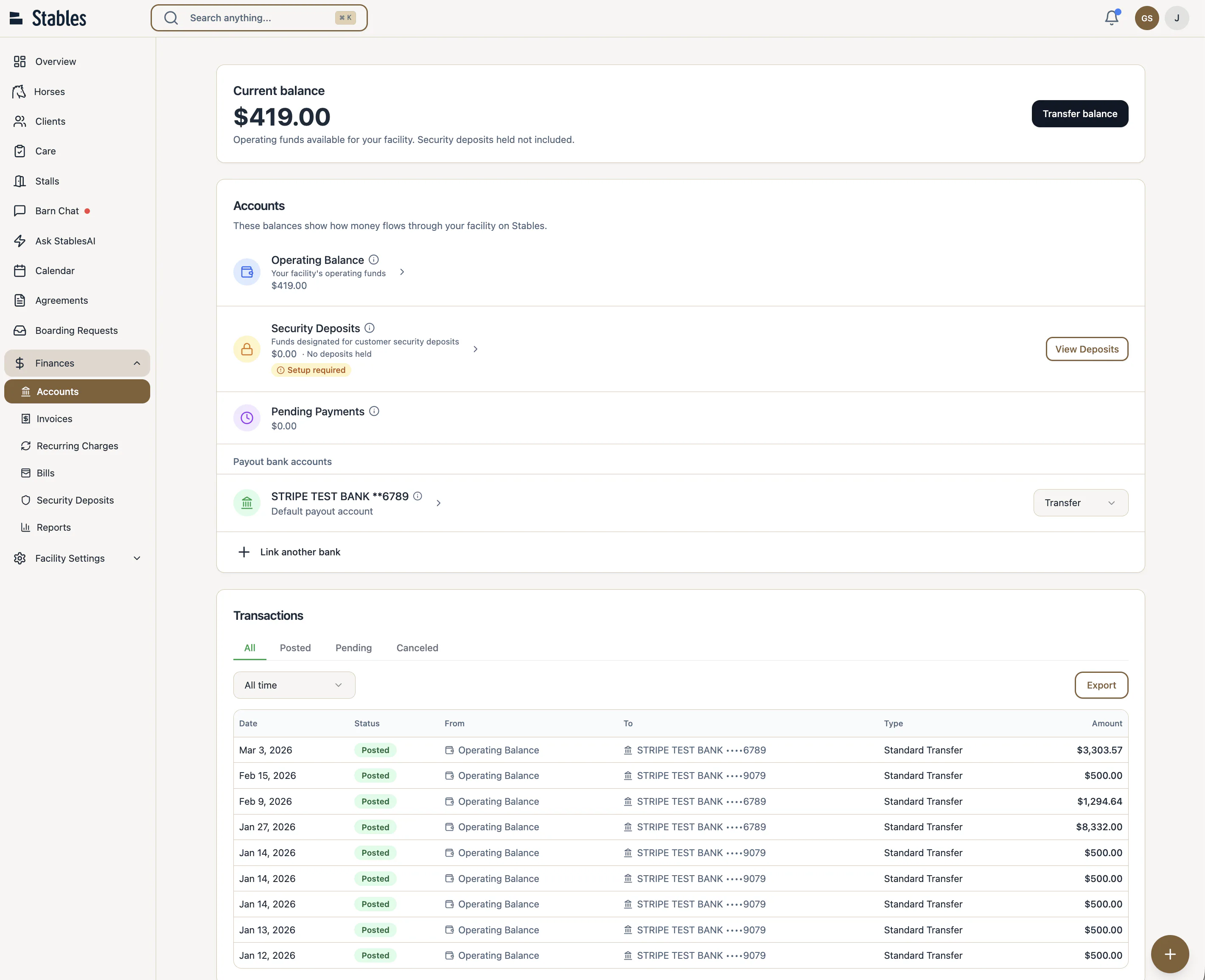Click the $3,303.57 transaction amount
The image size is (1205, 980).
tap(1099, 750)
